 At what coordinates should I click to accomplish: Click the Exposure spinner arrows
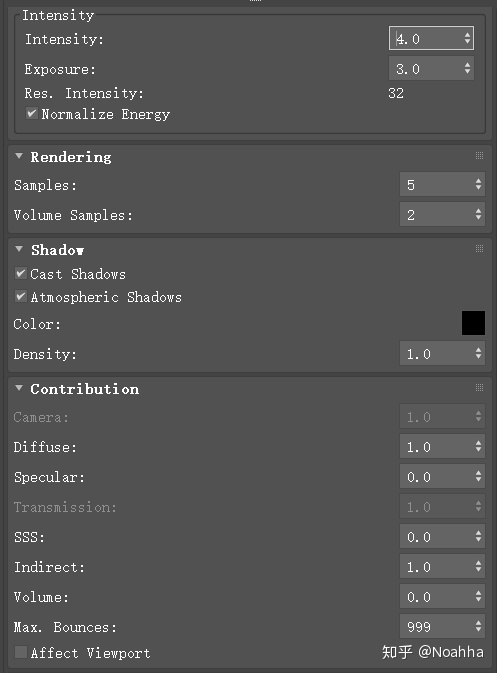coord(467,68)
